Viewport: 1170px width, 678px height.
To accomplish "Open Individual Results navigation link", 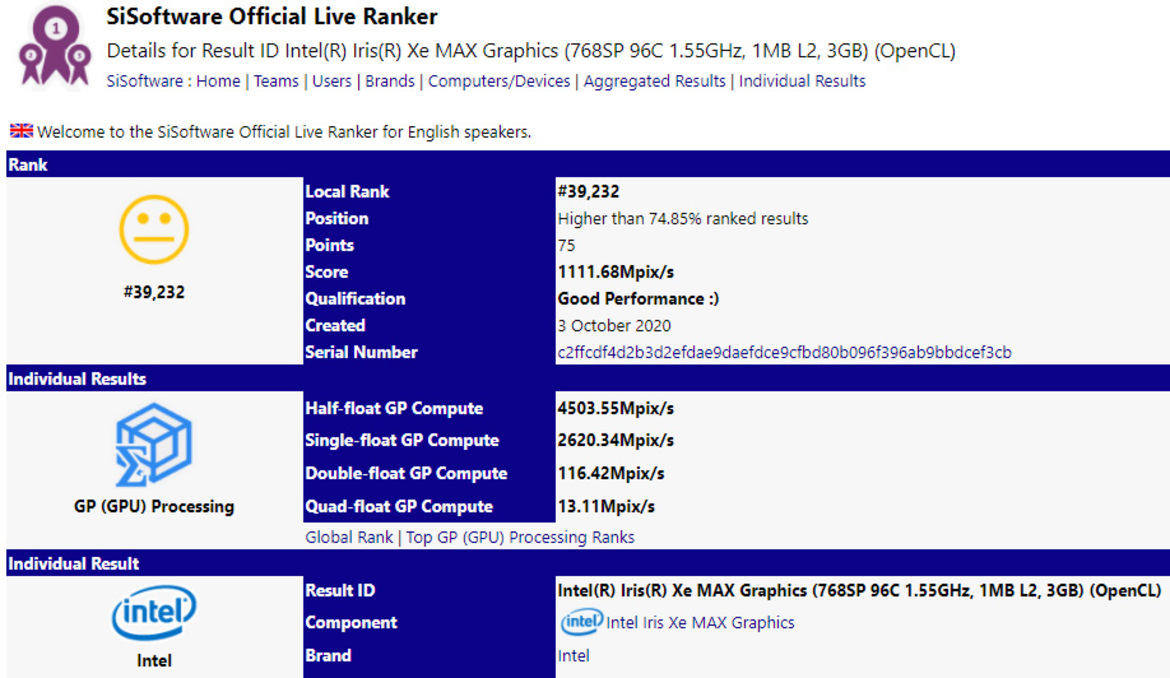I will pyautogui.click(x=802, y=81).
